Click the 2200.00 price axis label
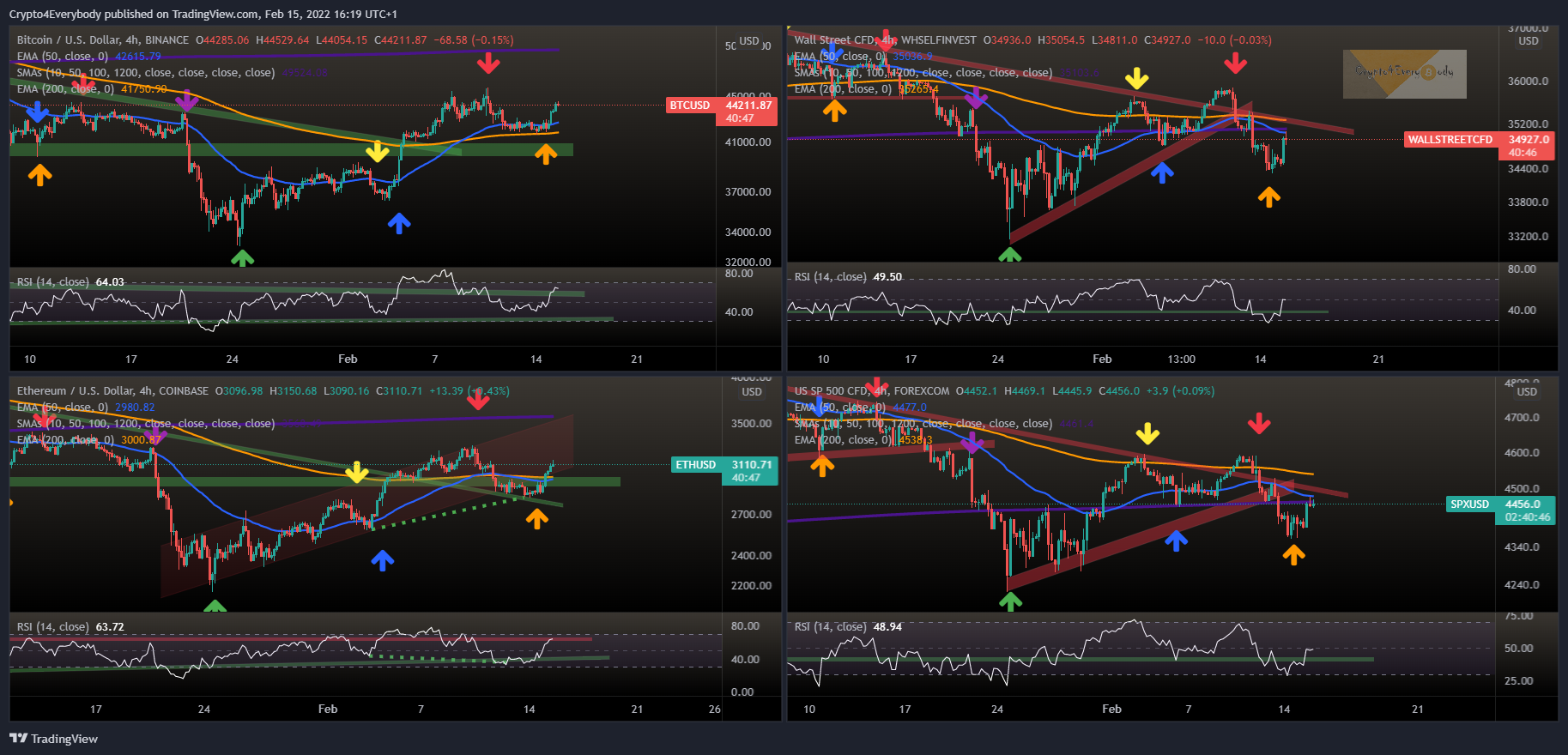 click(x=751, y=586)
